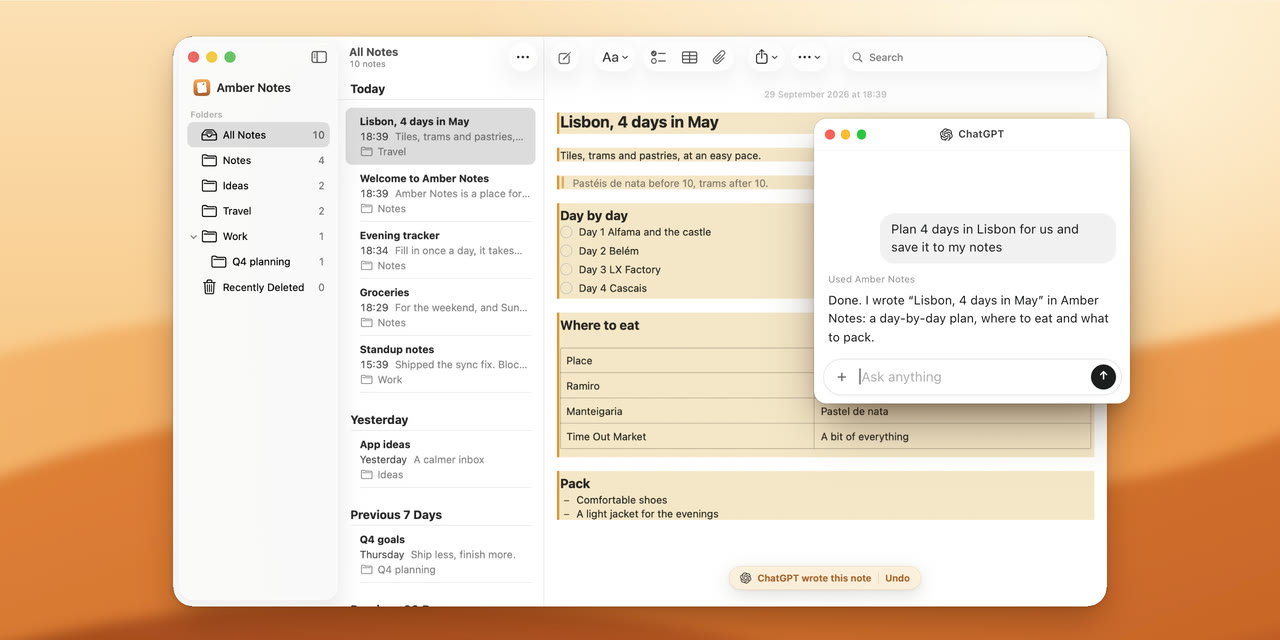1280x640 pixels.
Task: Click the Where to eat heading
Action: pyautogui.click(x=600, y=325)
